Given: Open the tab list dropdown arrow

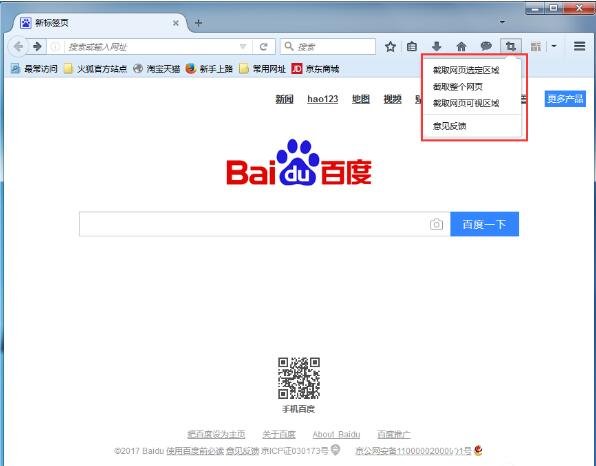Looking at the screenshot, I should (502, 22).
